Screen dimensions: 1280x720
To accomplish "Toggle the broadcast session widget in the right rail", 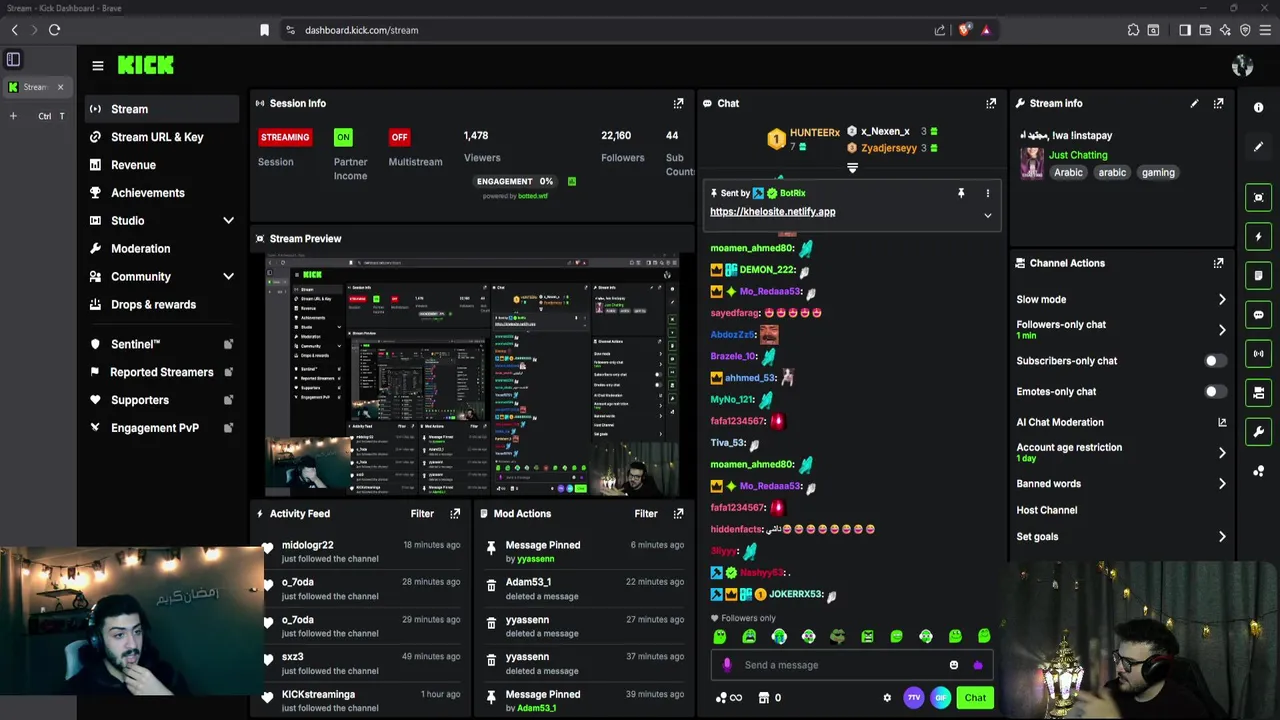I will coord(1259,353).
